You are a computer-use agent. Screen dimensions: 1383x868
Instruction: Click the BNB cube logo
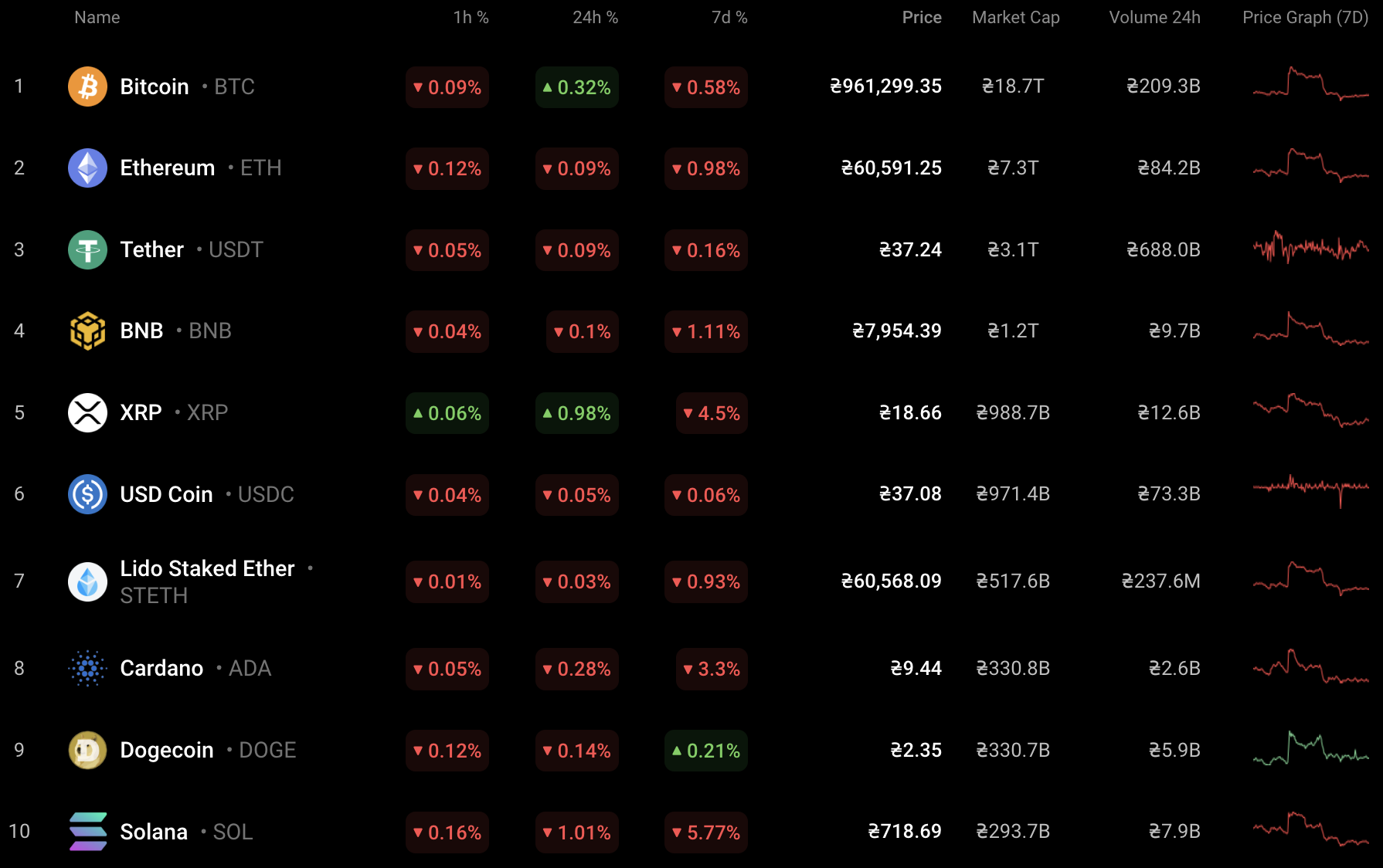pos(87,331)
